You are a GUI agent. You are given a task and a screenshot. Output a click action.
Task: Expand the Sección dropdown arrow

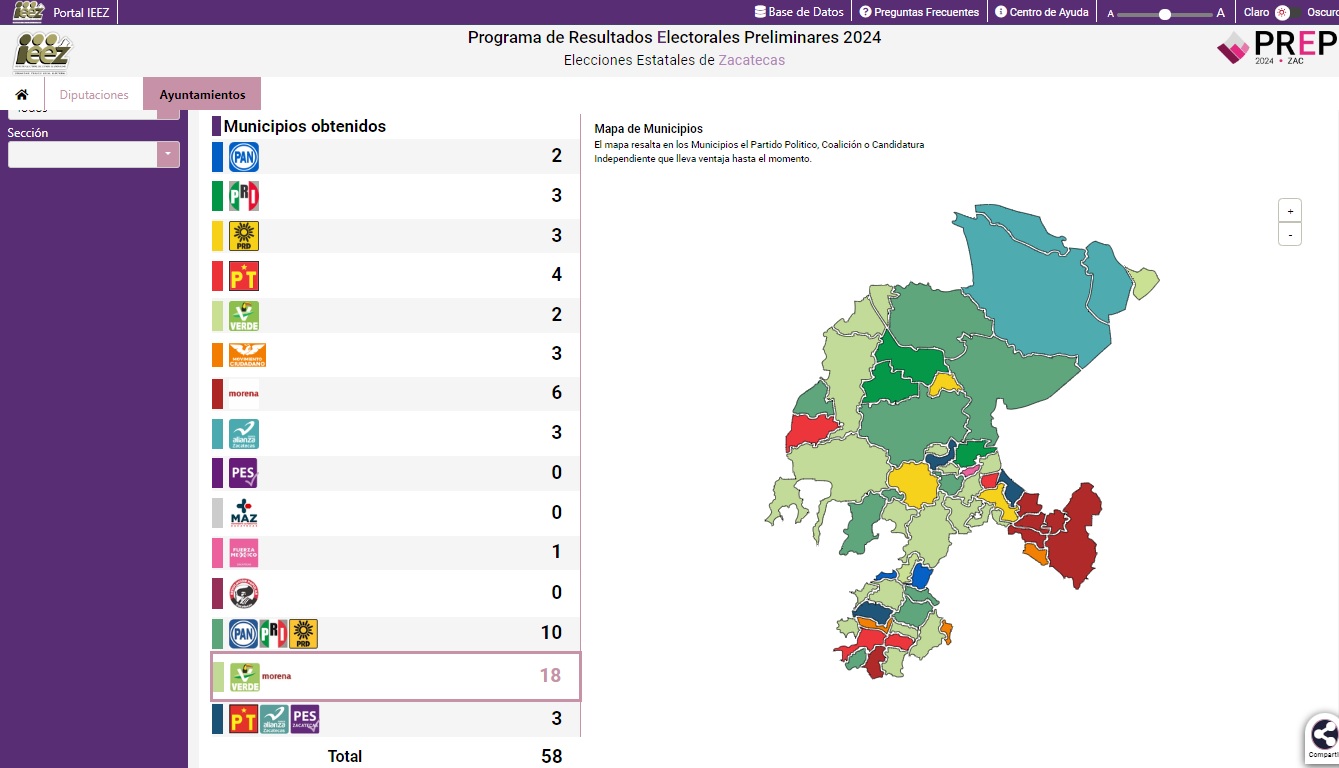click(x=168, y=155)
